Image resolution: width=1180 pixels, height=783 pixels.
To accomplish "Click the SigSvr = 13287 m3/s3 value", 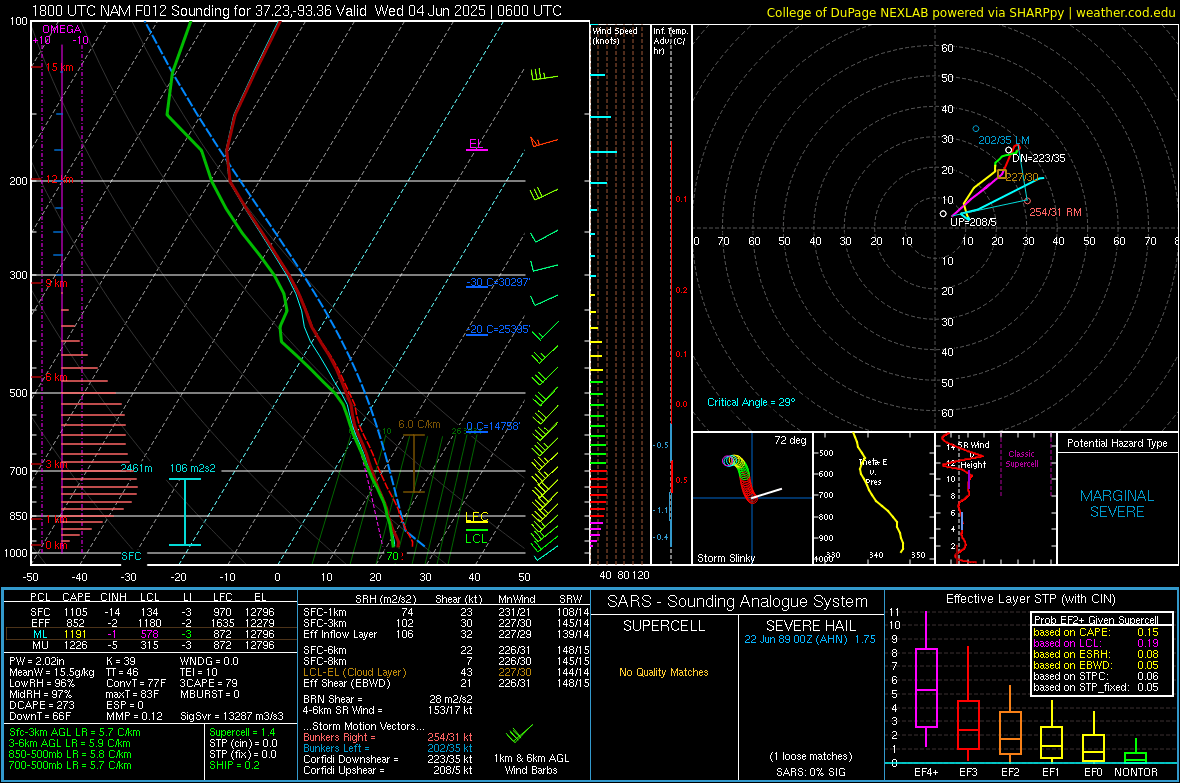I will (232, 716).
